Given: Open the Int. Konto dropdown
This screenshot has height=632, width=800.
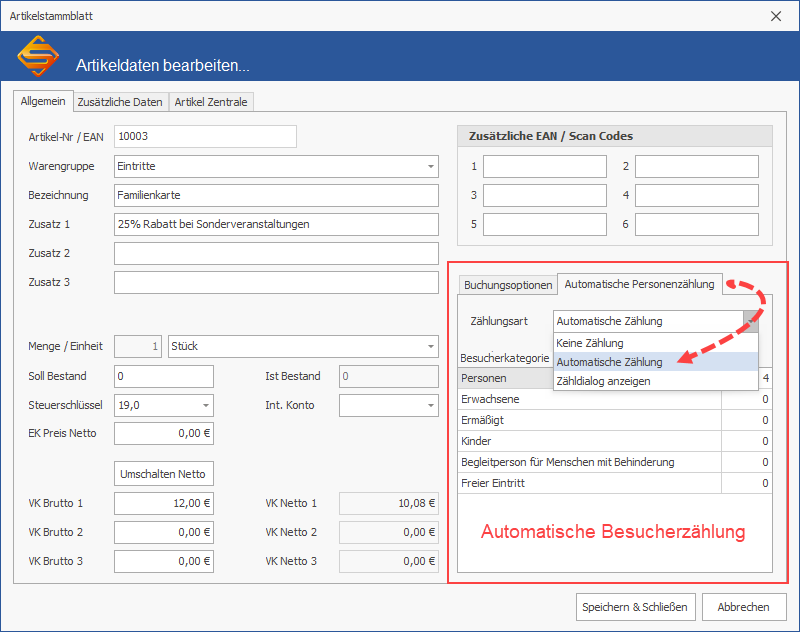Looking at the screenshot, I should coord(430,406).
